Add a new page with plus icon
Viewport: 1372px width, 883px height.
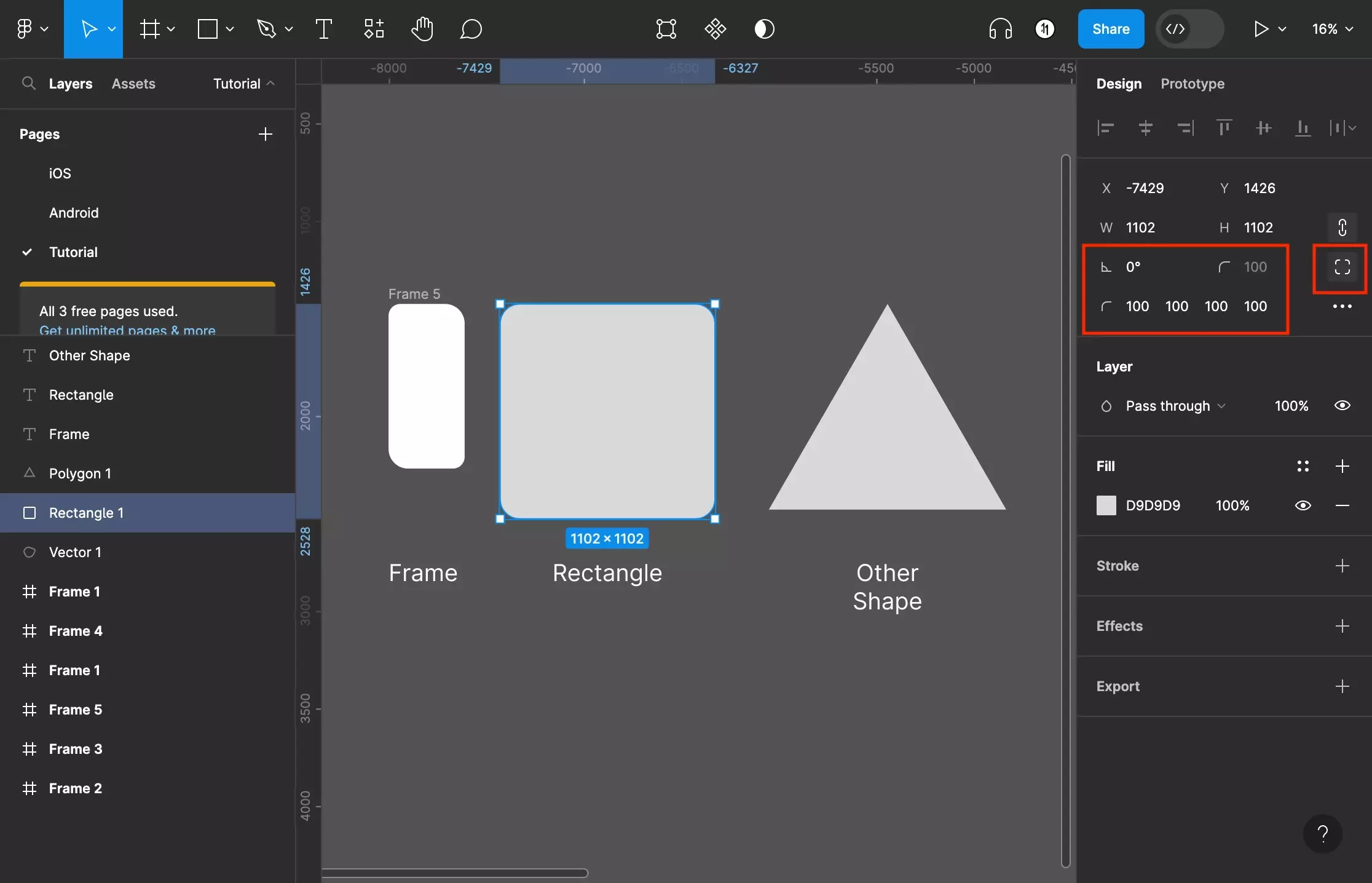[266, 134]
